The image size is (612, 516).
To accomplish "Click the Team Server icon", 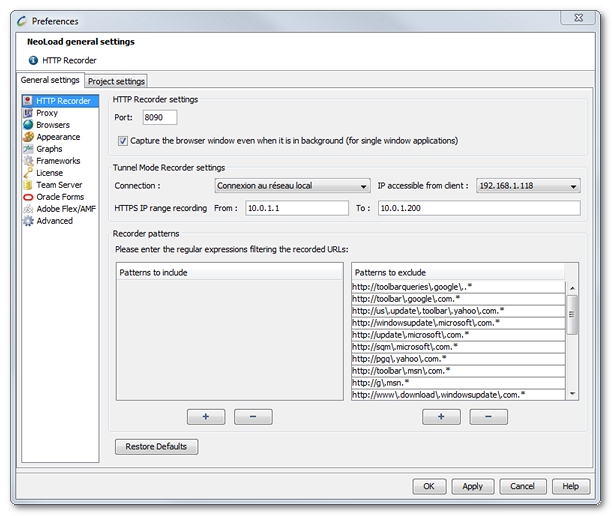I will pos(28,185).
